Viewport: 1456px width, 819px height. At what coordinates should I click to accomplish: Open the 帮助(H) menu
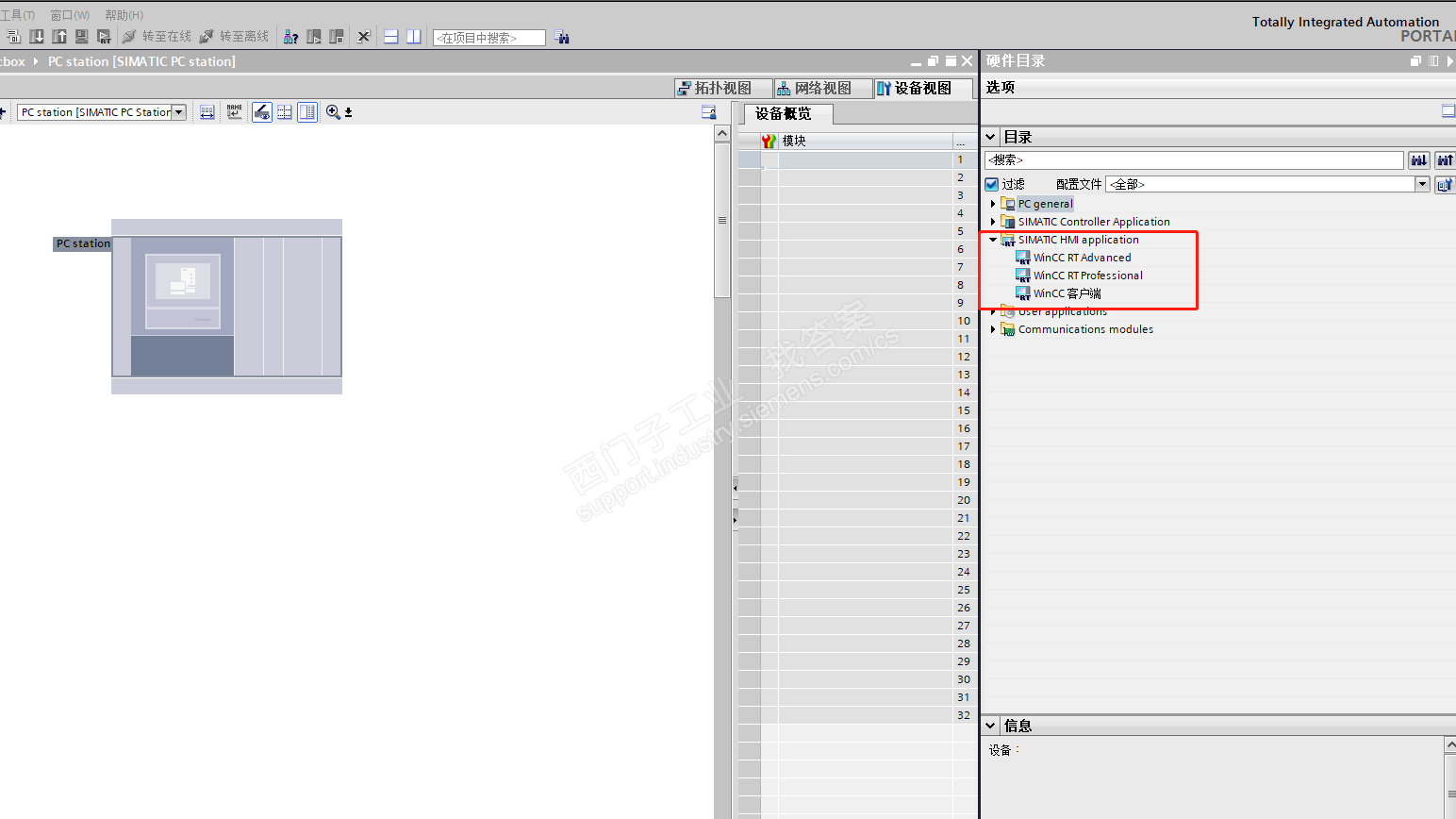point(124,15)
